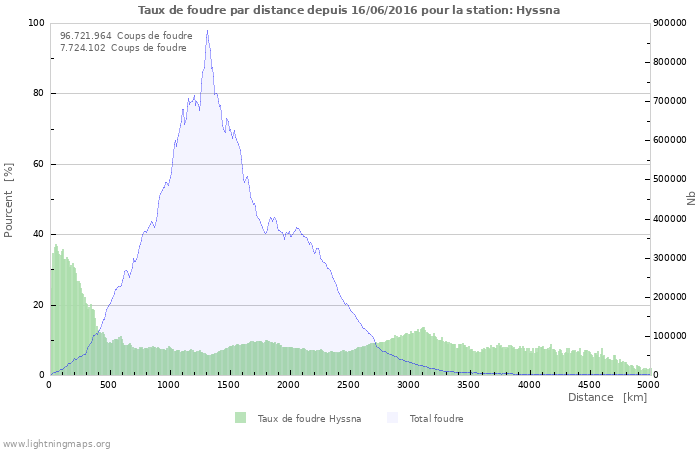Image resolution: width=700 pixels, height=450 pixels.
Task: Click the lavender Total foudre legend swatch
Action: coord(392,418)
